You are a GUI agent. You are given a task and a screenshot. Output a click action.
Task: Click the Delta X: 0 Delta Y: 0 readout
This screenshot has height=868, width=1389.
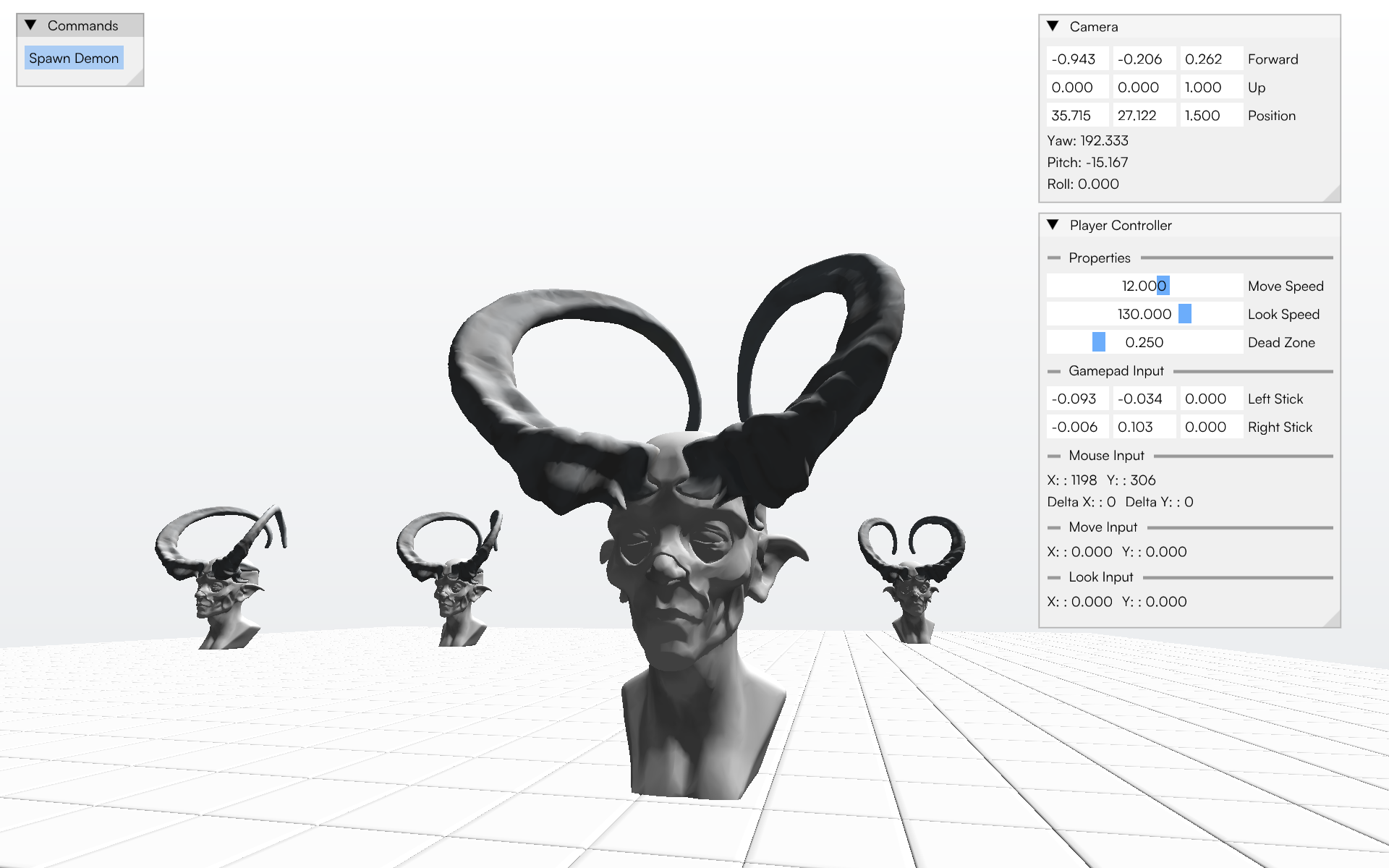click(1120, 501)
